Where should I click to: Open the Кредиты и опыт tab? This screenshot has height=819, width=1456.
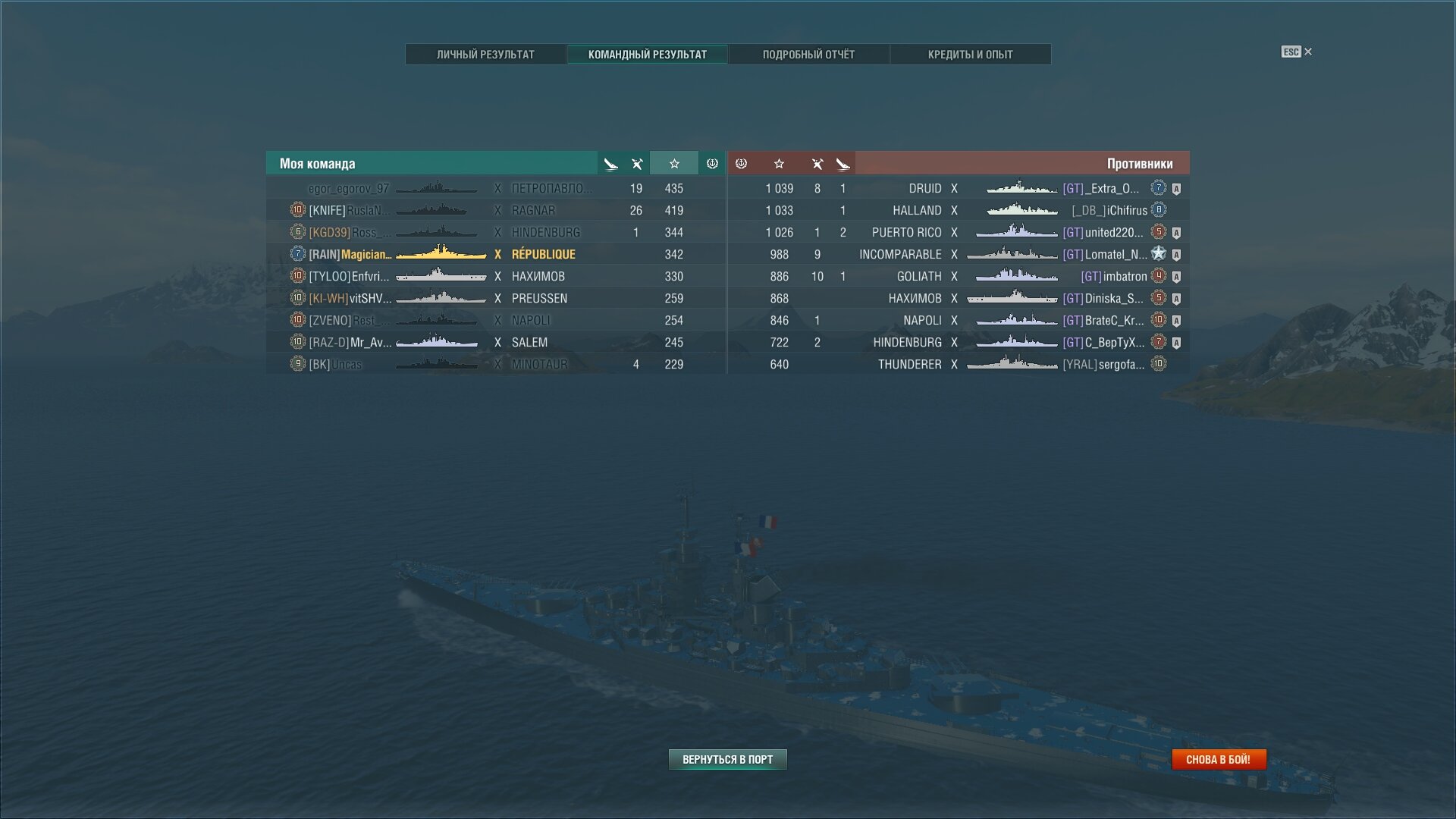pos(970,55)
